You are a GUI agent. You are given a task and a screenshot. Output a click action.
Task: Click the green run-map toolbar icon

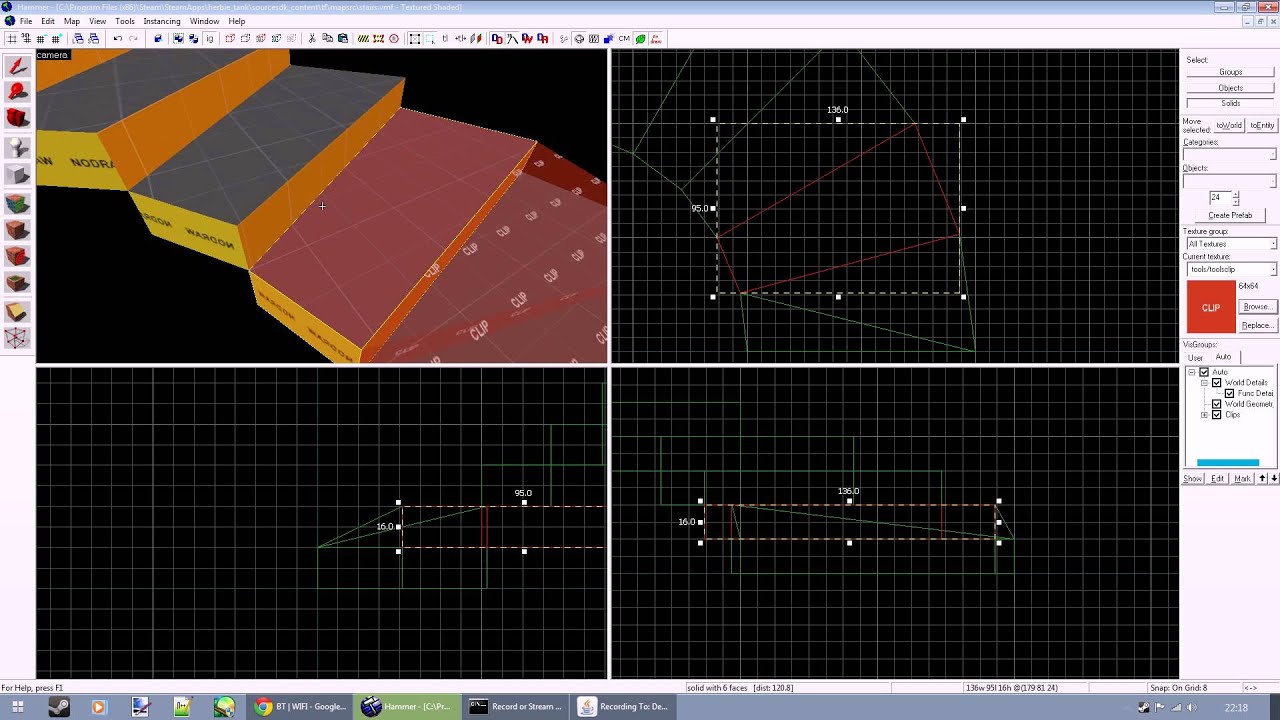coord(640,39)
